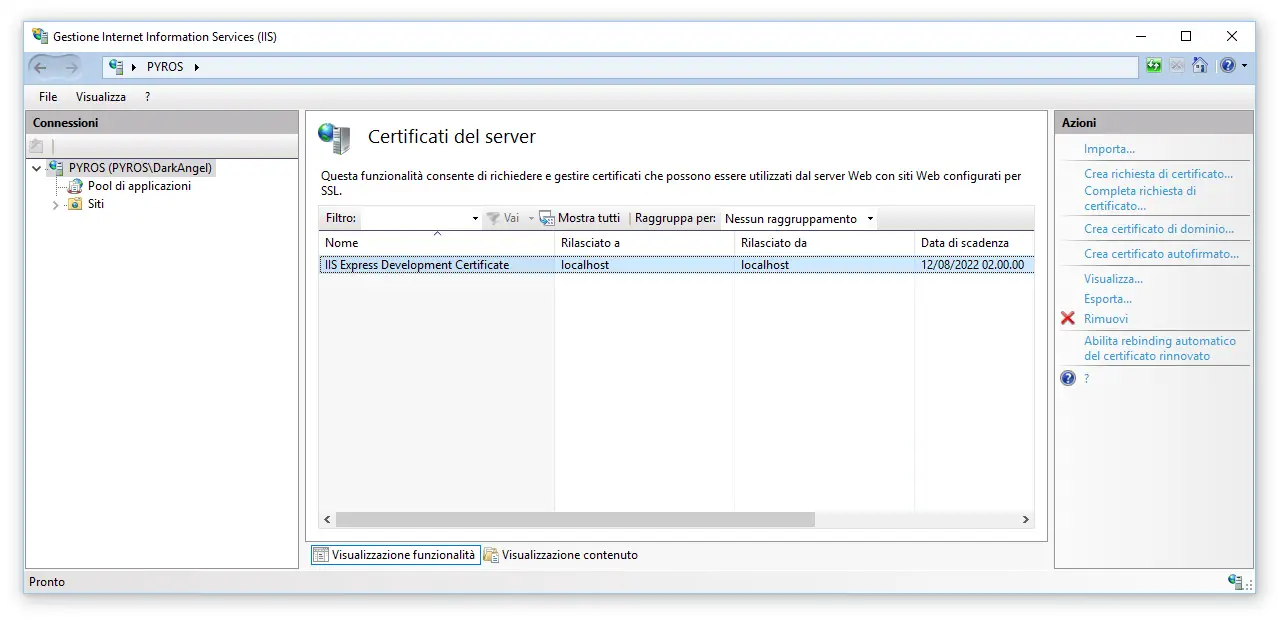Click the red X Rimuovi icon
This screenshot has height=627, width=1278.
[1068, 319]
